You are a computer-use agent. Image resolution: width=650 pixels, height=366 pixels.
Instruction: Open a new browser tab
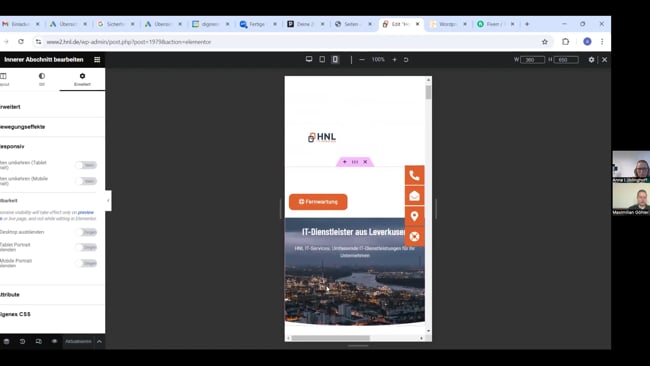(527, 24)
